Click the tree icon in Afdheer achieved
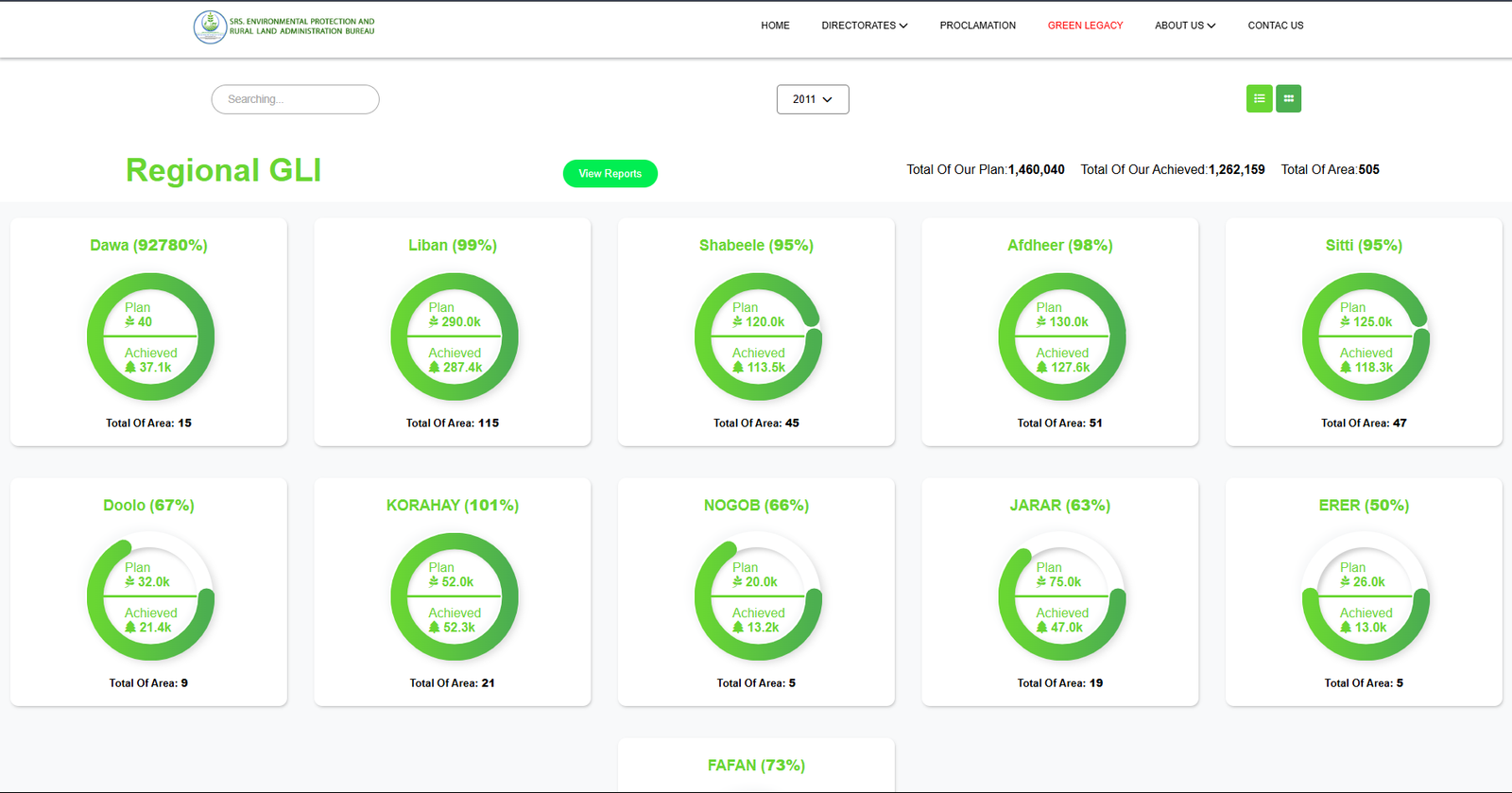Screen dimensions: 1512x793 pyautogui.click(x=1041, y=368)
